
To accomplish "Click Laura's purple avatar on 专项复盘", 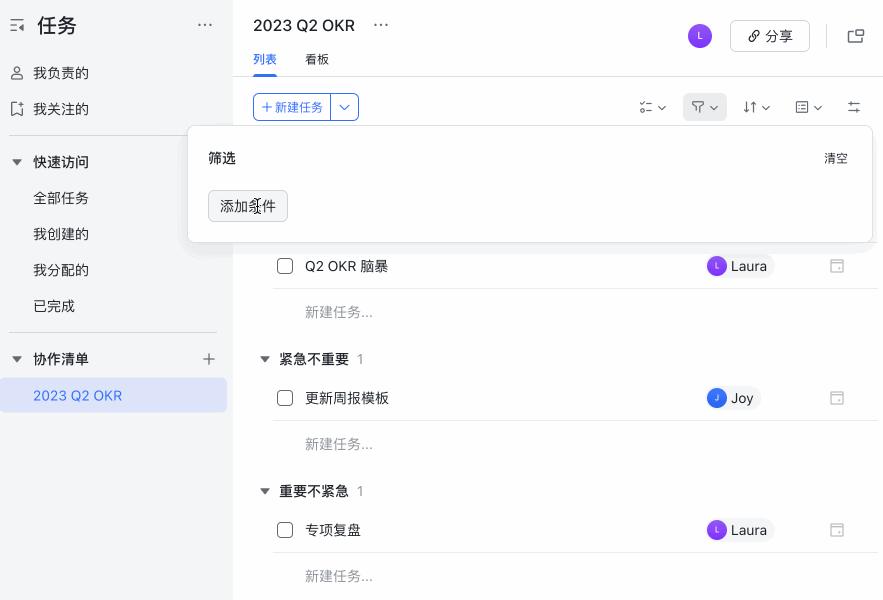I will [717, 530].
